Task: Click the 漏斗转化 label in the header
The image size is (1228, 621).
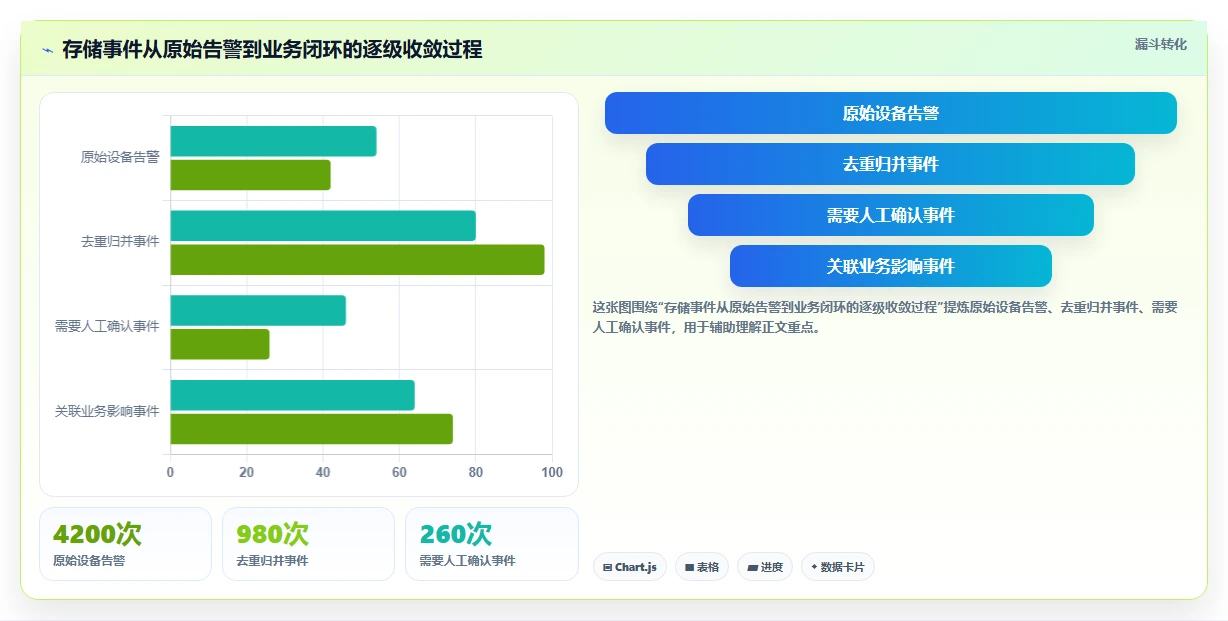Action: point(1161,44)
